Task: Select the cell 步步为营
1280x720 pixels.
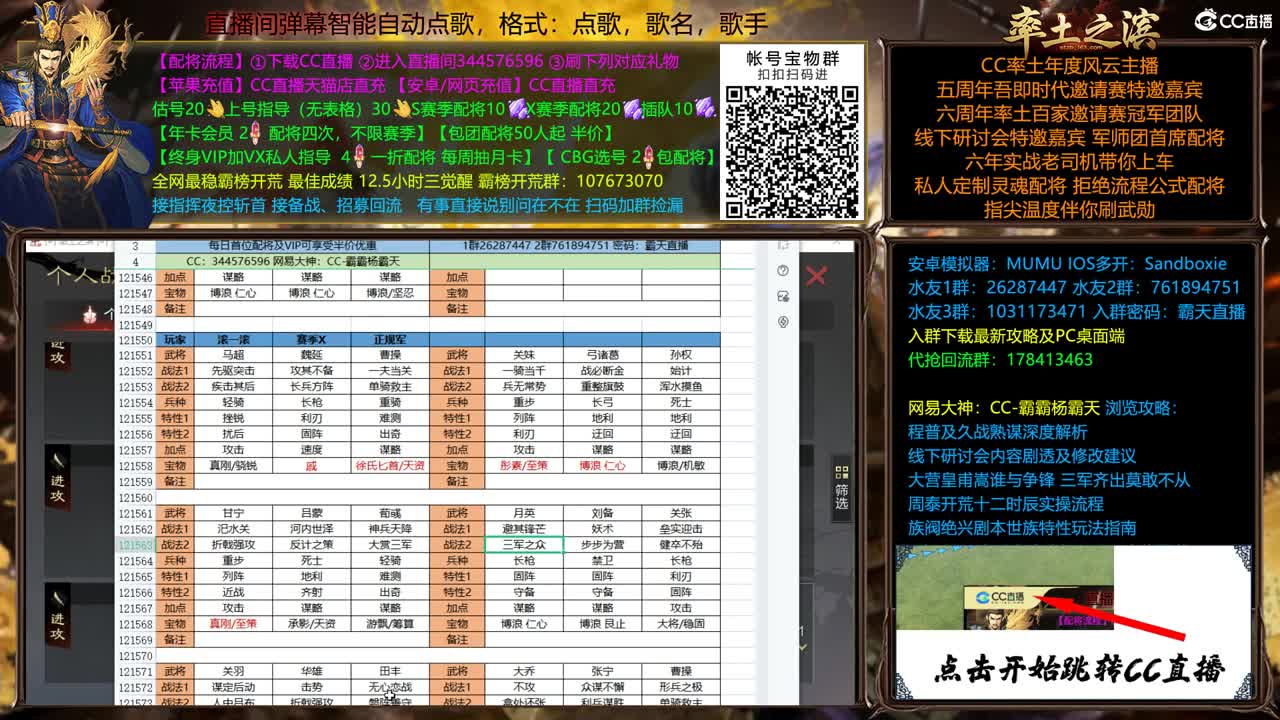Action: [x=602, y=545]
